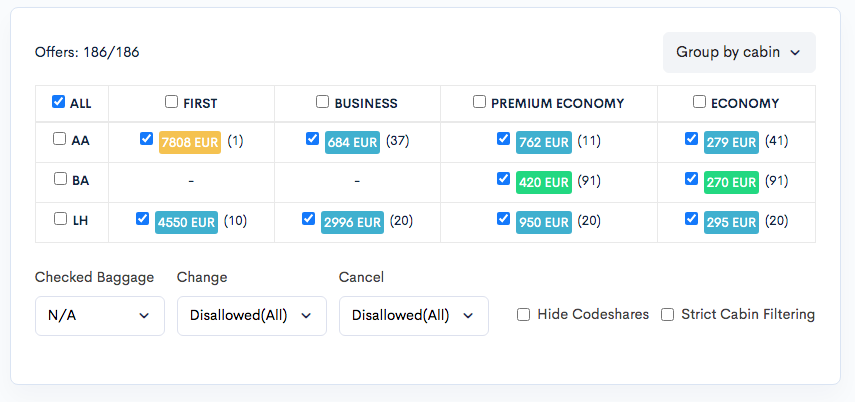This screenshot has width=855, height=402.
Task: Click the green 420 EUR price badge
Action: pos(544,183)
